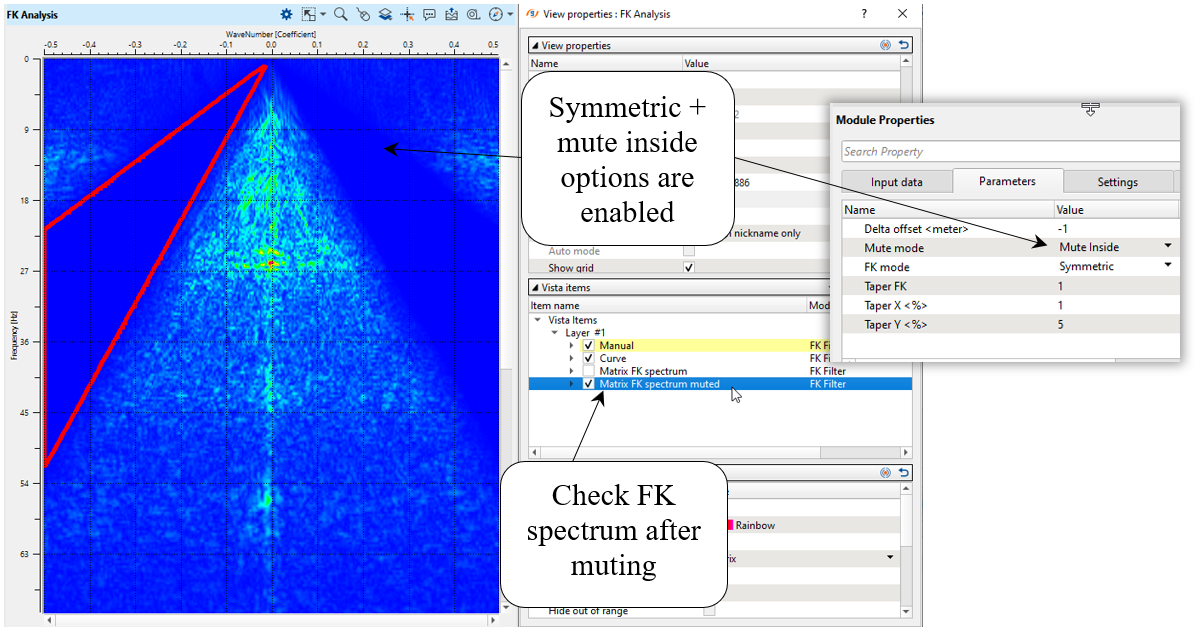Click the compass navigation icon

(x=495, y=14)
